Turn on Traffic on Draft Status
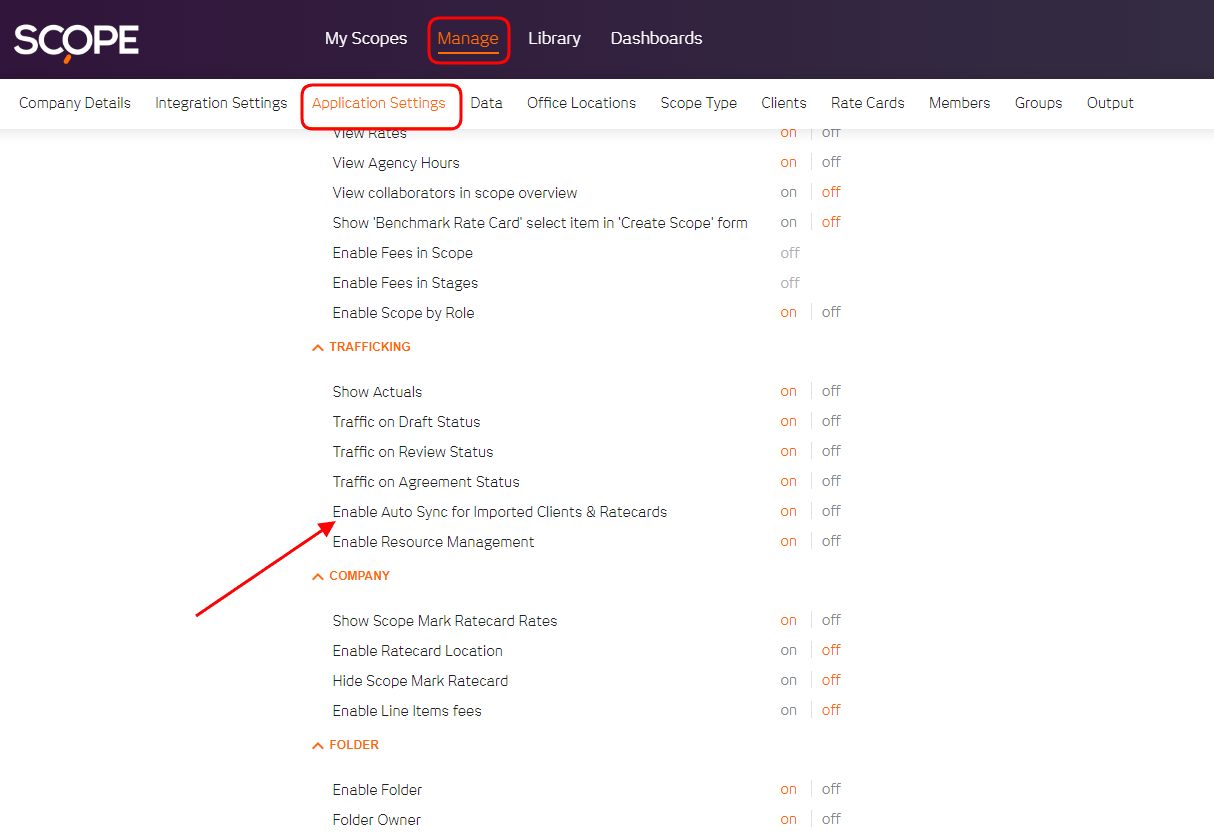 pos(789,421)
